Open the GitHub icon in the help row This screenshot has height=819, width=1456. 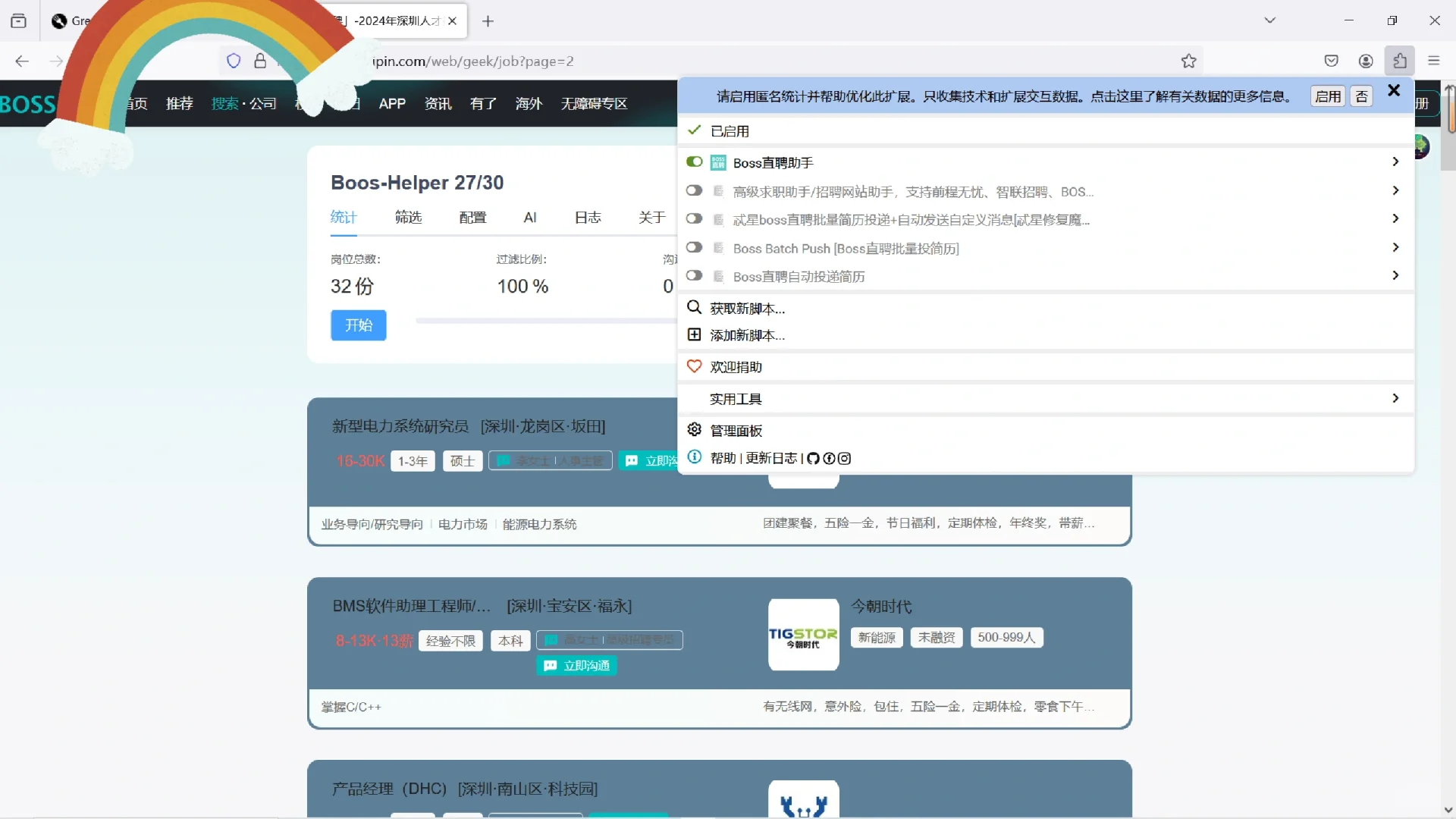coord(813,458)
